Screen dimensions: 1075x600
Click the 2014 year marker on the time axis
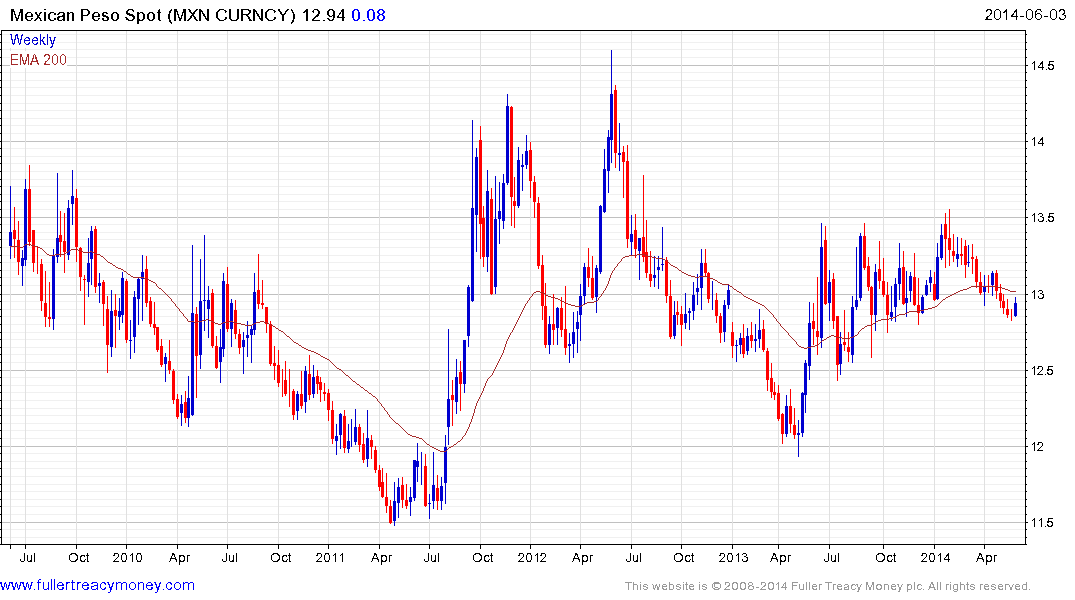[935, 557]
